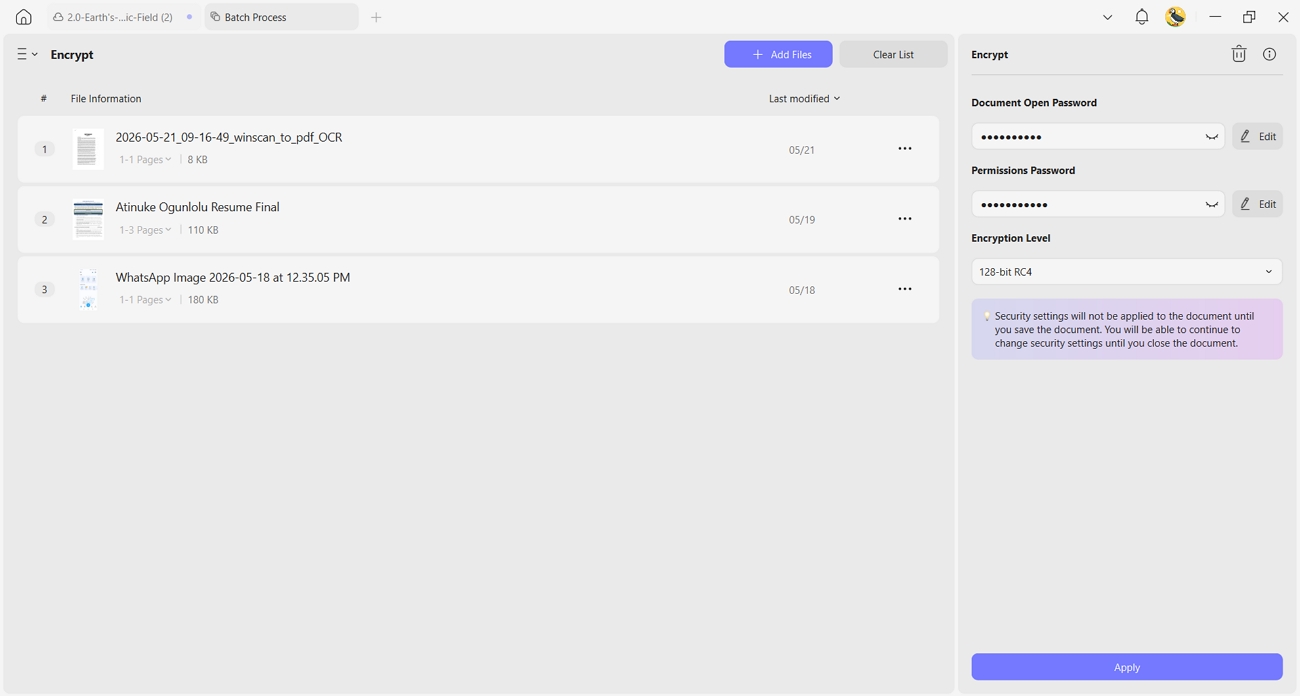Select file name 2026-05-21_09-16-49_winscan_to_pdf_OCR
The height and width of the screenshot is (696, 1300).
(x=229, y=137)
